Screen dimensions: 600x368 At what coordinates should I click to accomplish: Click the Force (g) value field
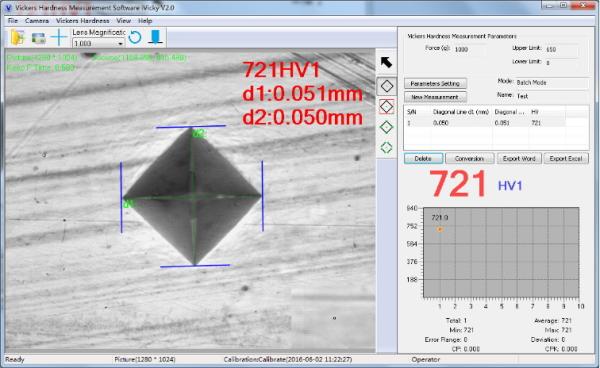(470, 49)
